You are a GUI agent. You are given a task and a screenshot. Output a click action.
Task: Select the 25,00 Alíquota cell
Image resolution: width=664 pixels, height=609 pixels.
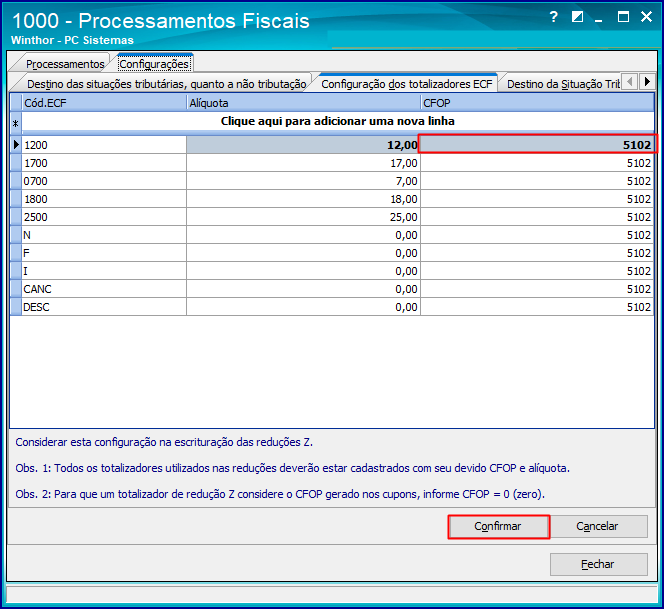(303, 217)
